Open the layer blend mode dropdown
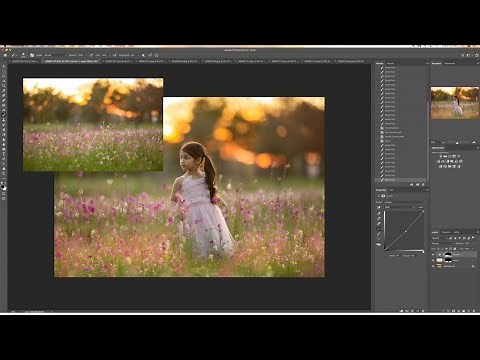The width and height of the screenshot is (480, 360). tap(443, 244)
